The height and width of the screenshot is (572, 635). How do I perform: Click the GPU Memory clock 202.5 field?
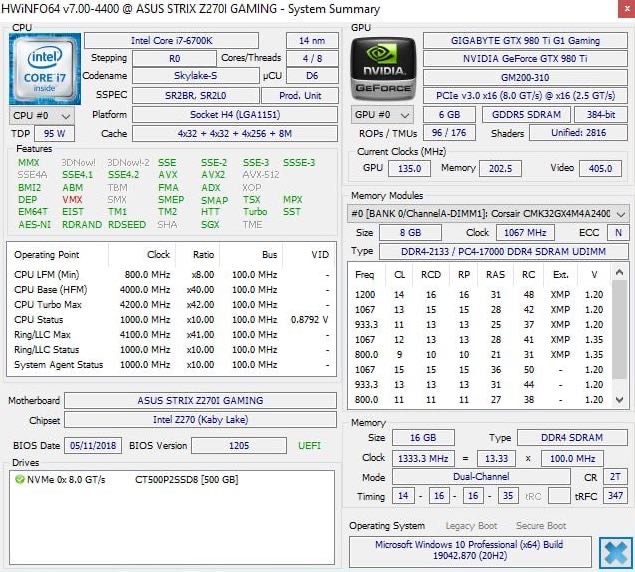coord(501,169)
